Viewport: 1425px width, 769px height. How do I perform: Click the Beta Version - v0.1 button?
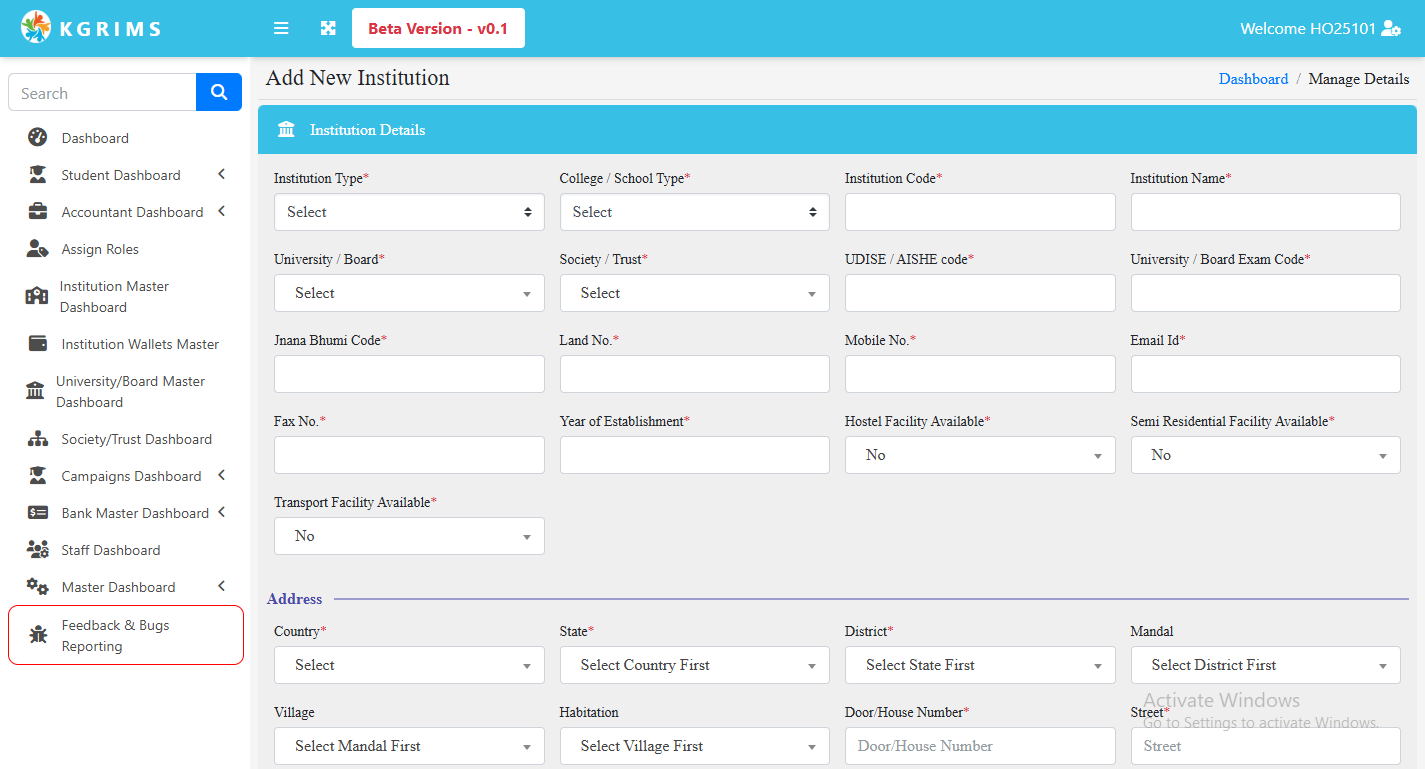coord(438,28)
